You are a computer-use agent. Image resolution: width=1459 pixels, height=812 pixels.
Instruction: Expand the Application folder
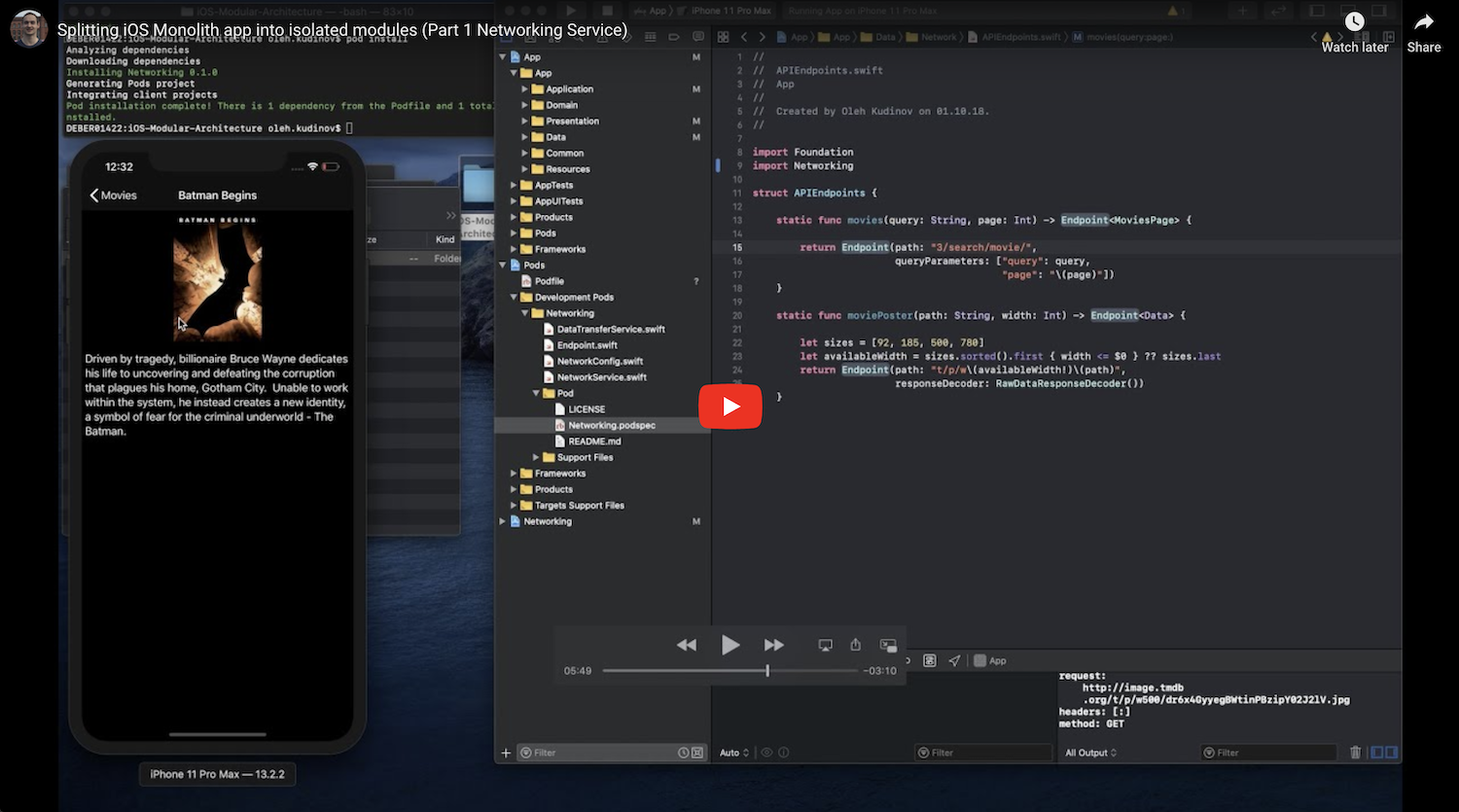[x=525, y=88]
